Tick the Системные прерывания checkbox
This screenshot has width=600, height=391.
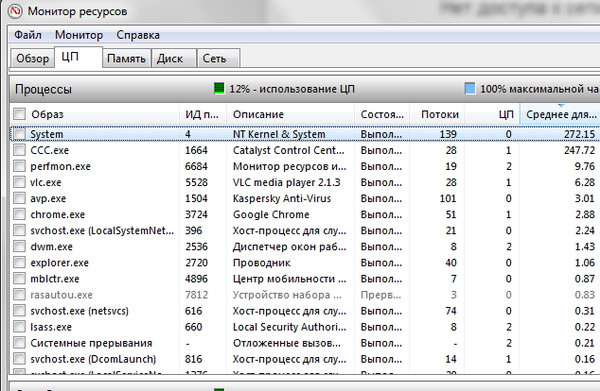[19, 343]
